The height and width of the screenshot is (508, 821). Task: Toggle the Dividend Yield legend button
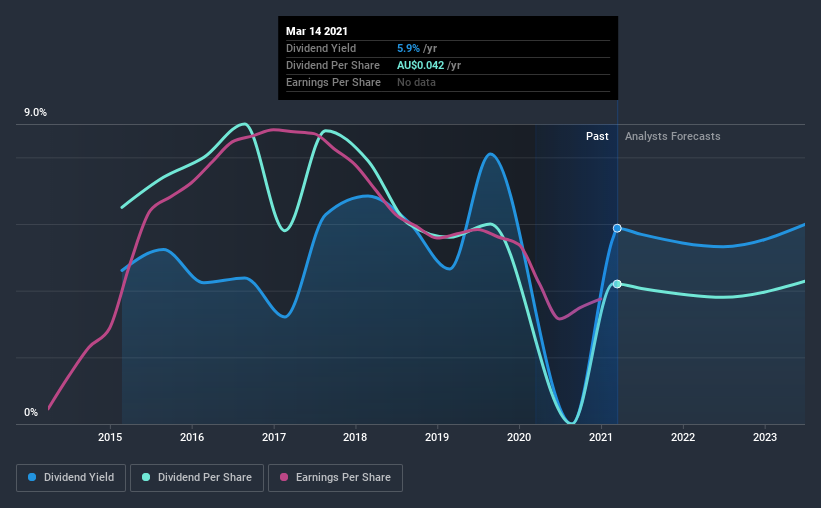coord(71,478)
